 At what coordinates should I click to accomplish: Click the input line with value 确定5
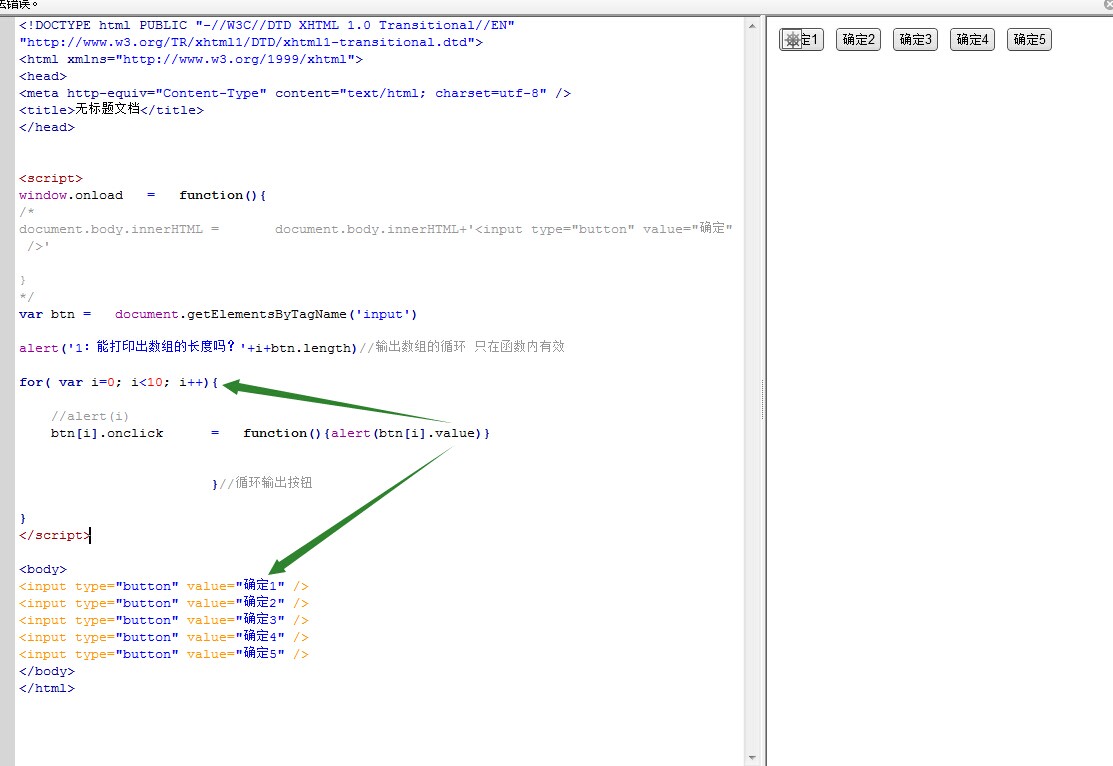click(x=164, y=654)
